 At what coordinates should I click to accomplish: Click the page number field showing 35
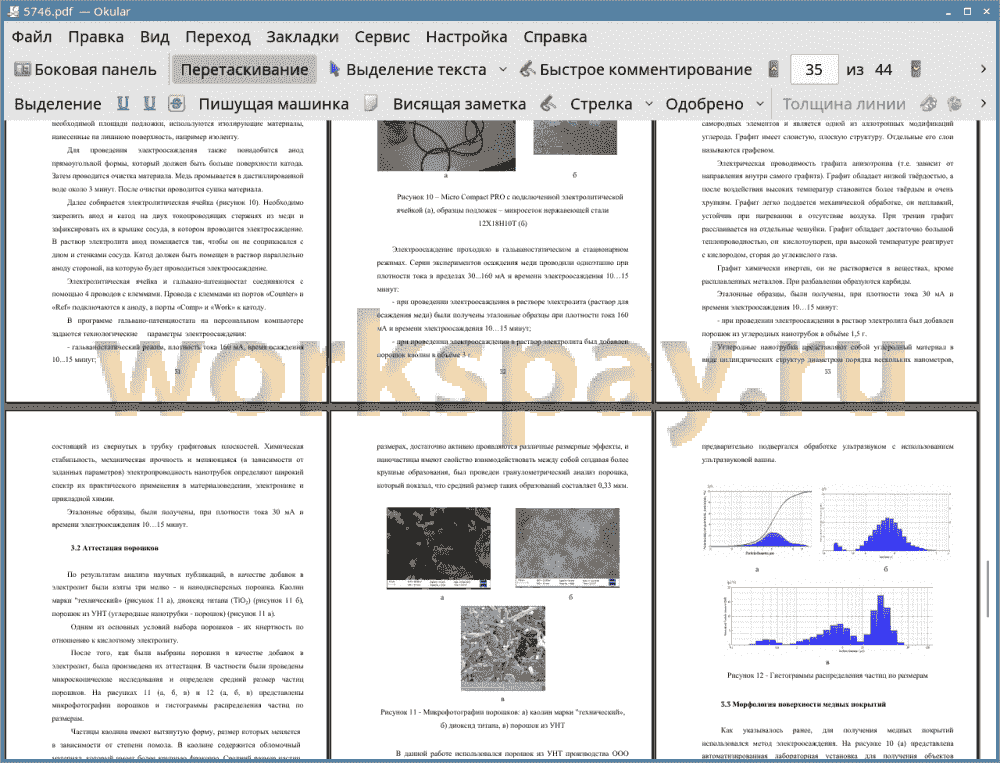tap(813, 70)
